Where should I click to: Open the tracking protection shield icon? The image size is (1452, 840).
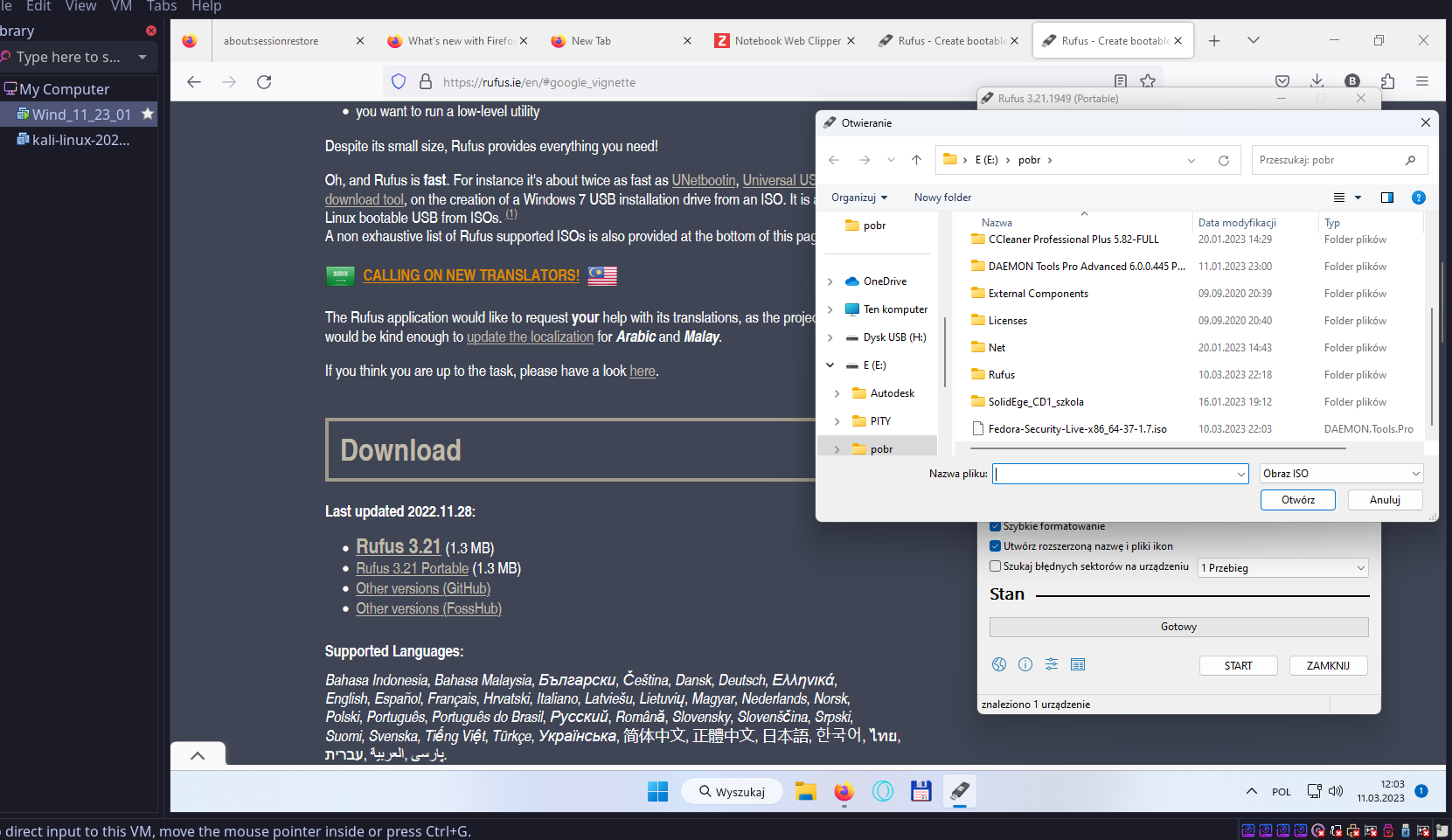[399, 82]
